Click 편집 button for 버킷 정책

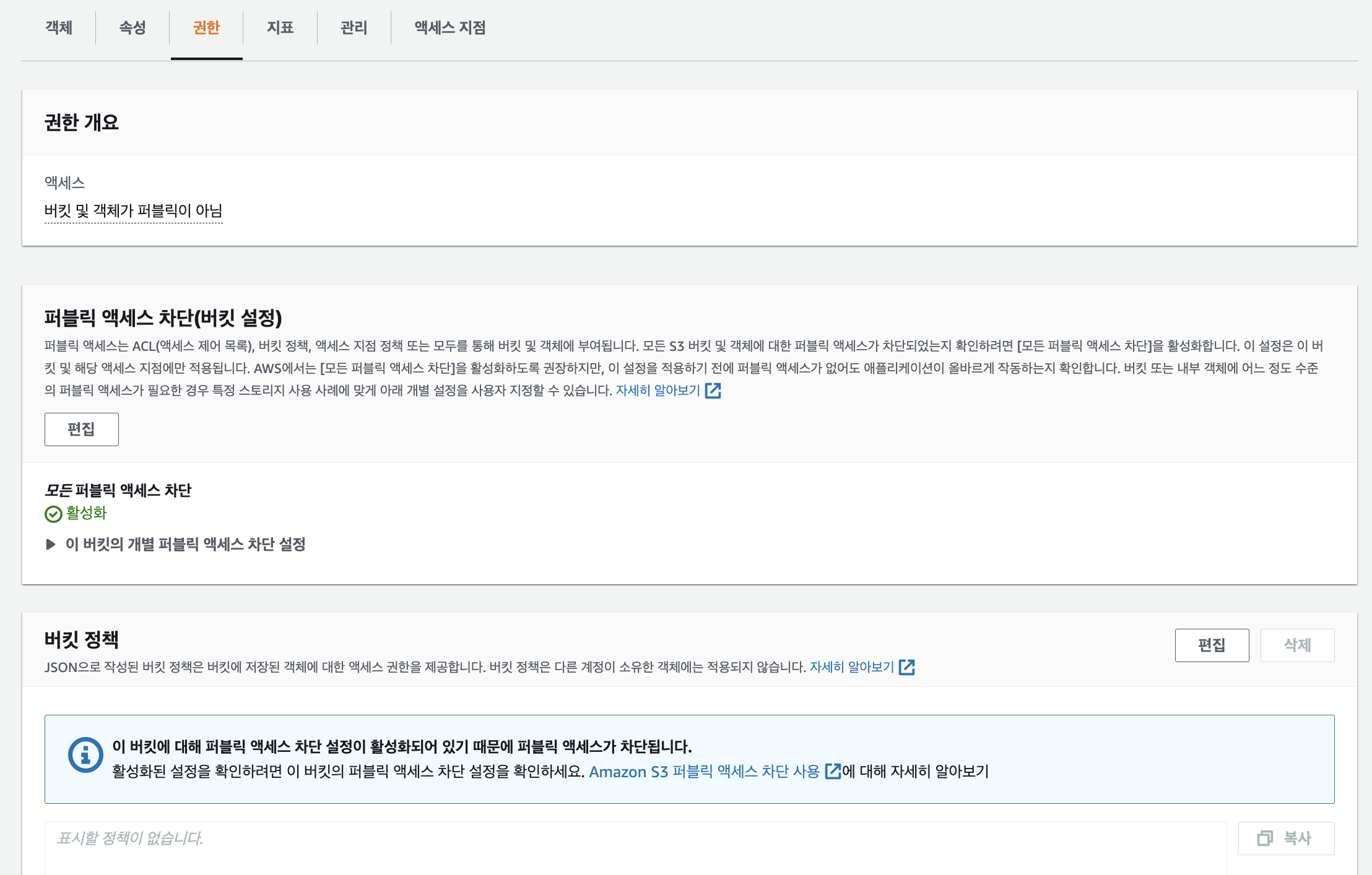coord(1211,645)
